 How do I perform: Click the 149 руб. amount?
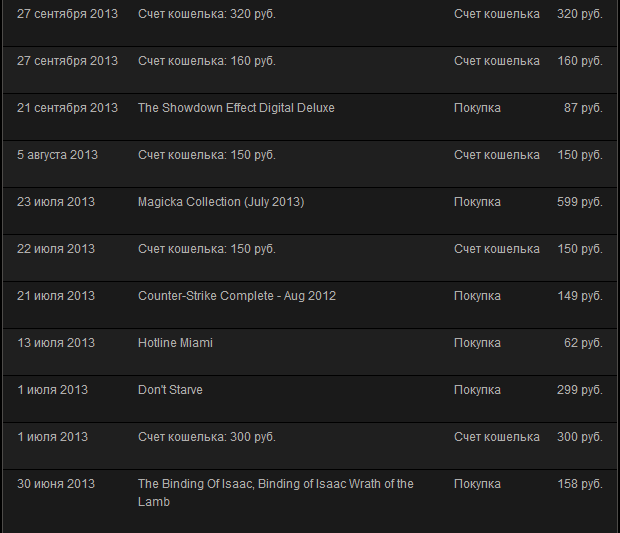point(580,296)
